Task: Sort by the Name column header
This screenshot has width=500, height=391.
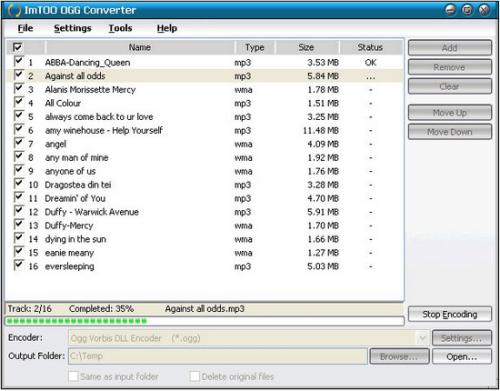Action: point(140,47)
